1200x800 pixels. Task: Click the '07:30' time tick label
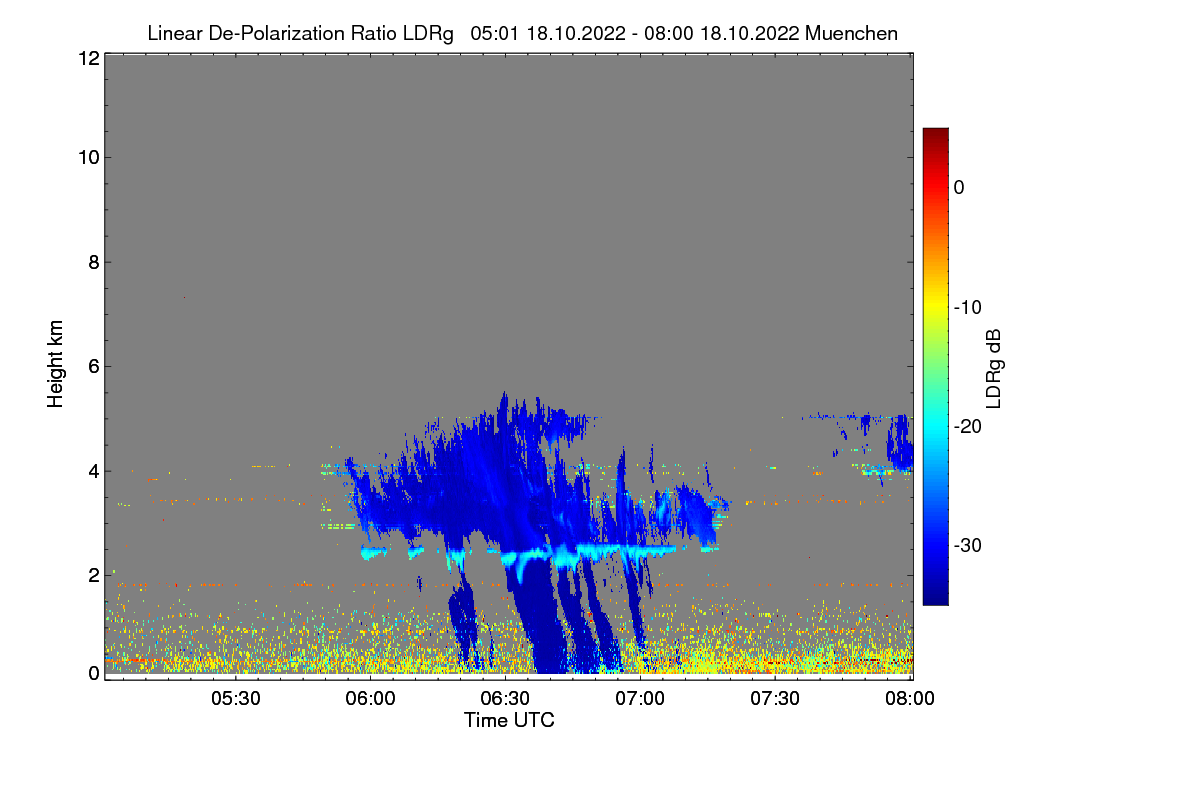click(775, 699)
